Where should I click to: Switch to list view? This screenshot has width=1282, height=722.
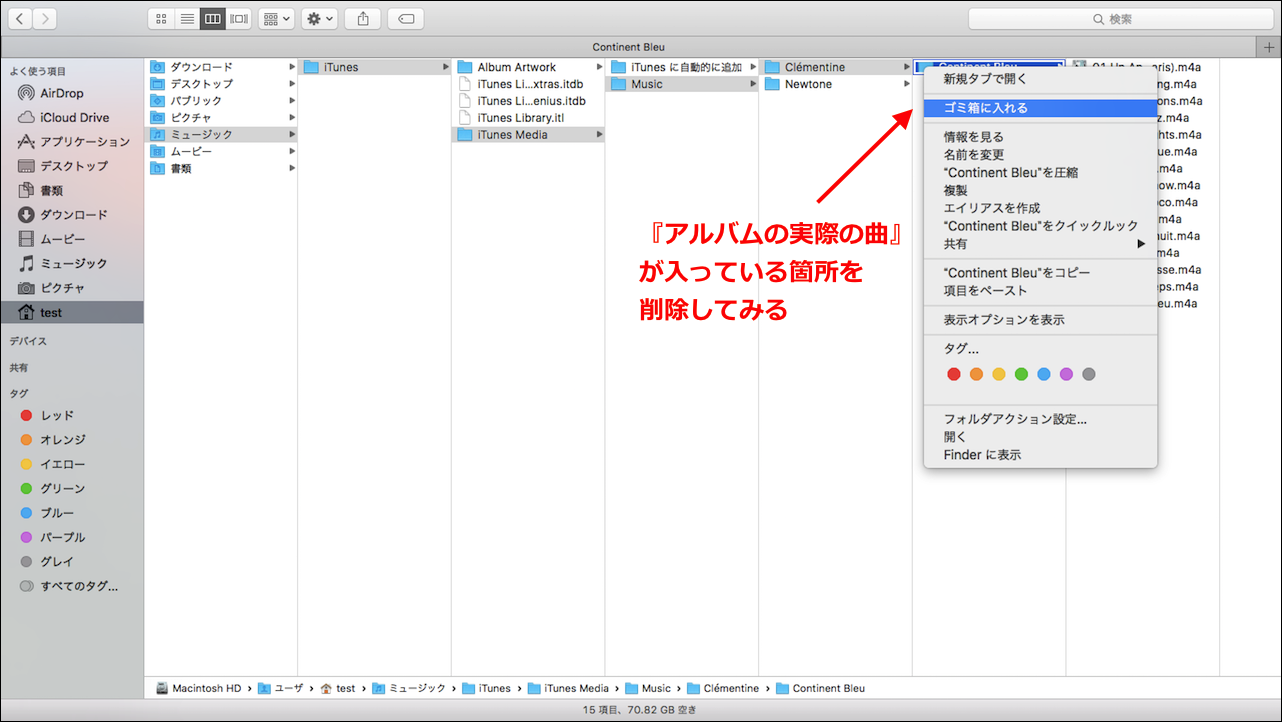coord(187,18)
